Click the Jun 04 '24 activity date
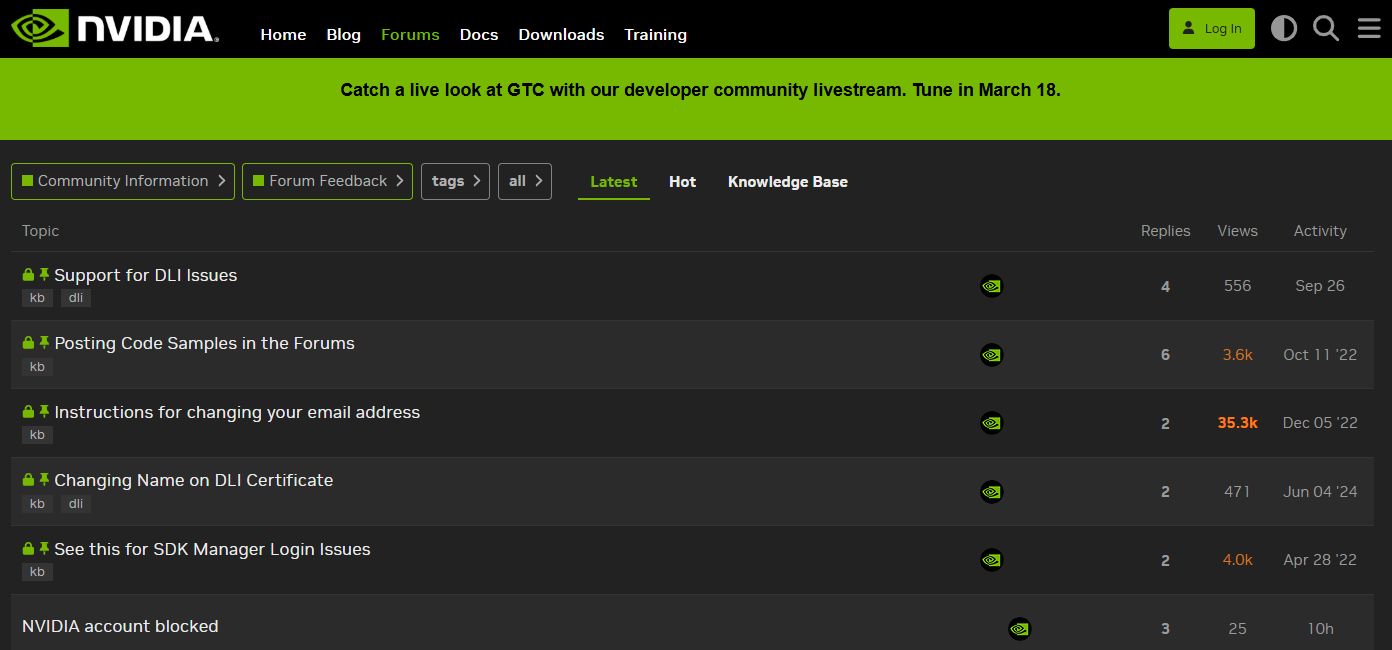This screenshot has height=650, width=1392. 1320,492
